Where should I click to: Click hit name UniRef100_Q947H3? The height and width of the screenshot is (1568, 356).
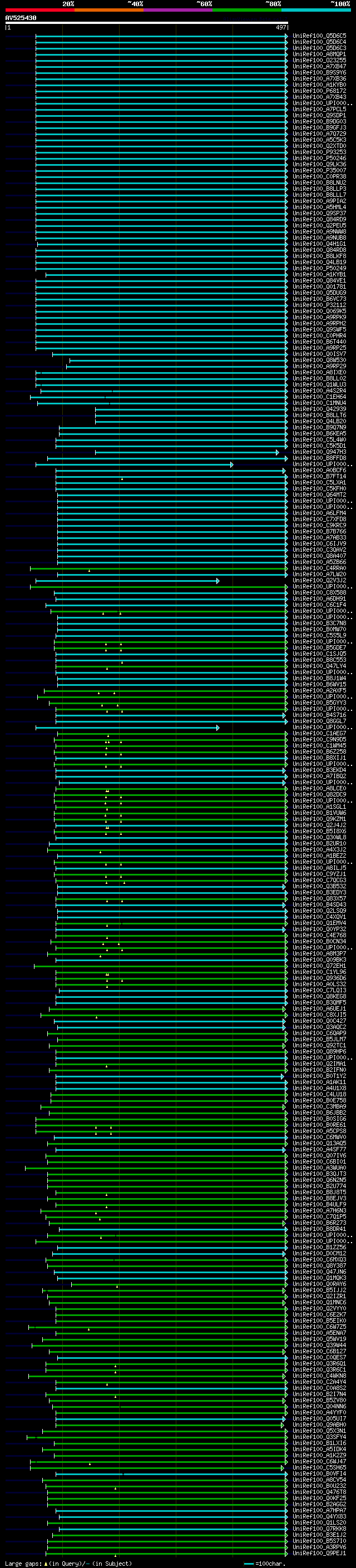click(x=319, y=452)
